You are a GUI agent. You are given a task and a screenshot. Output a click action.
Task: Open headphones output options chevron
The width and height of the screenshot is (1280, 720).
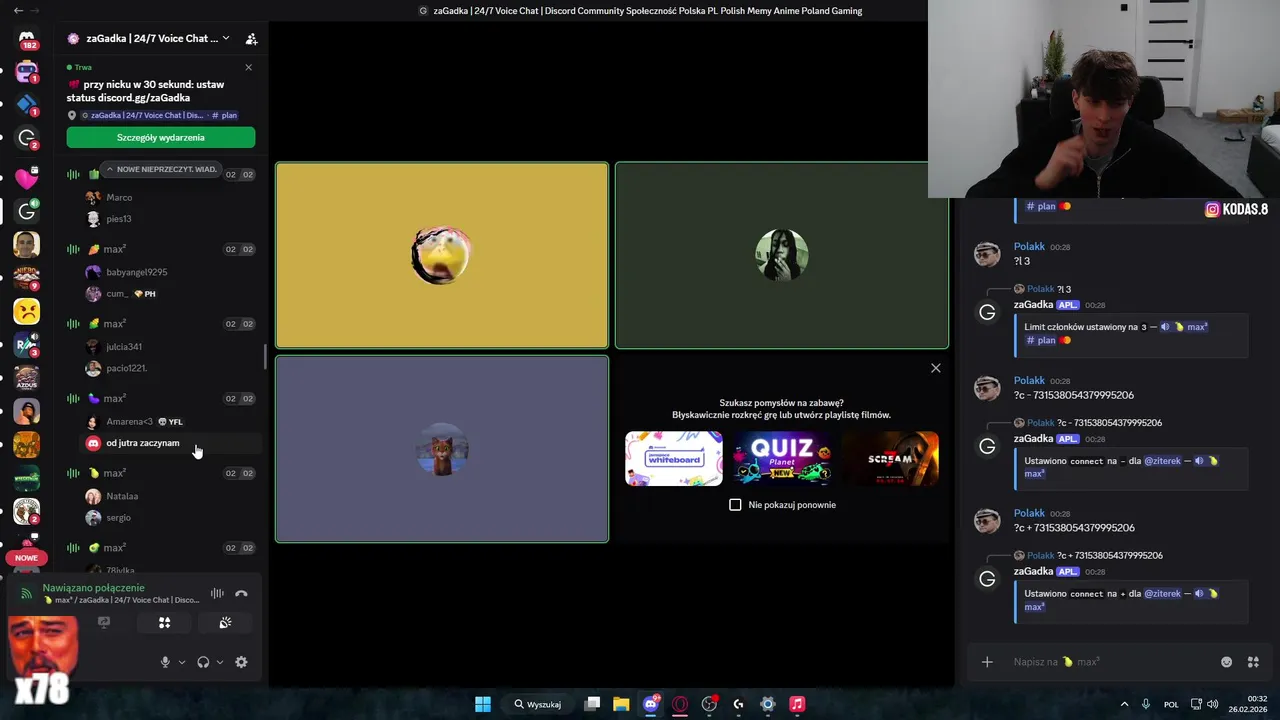coord(219,662)
